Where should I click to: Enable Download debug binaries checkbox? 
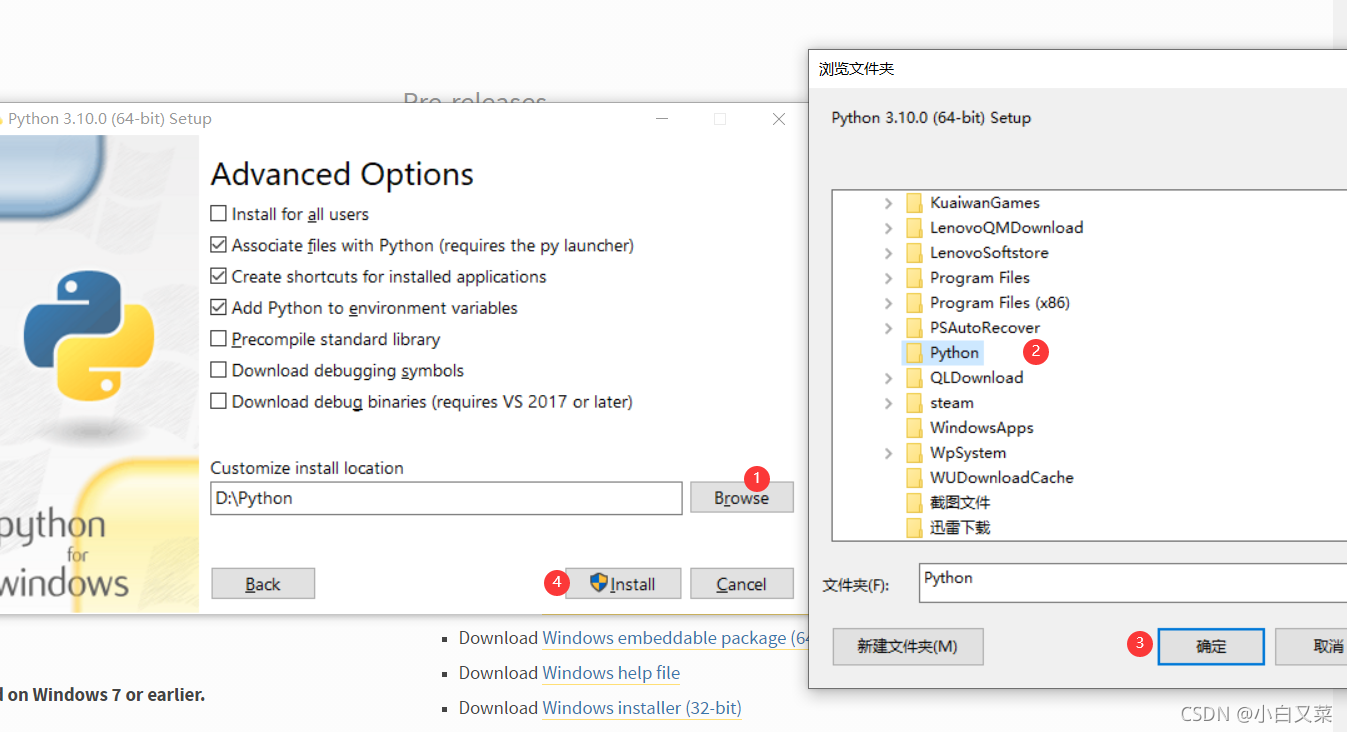[x=218, y=401]
